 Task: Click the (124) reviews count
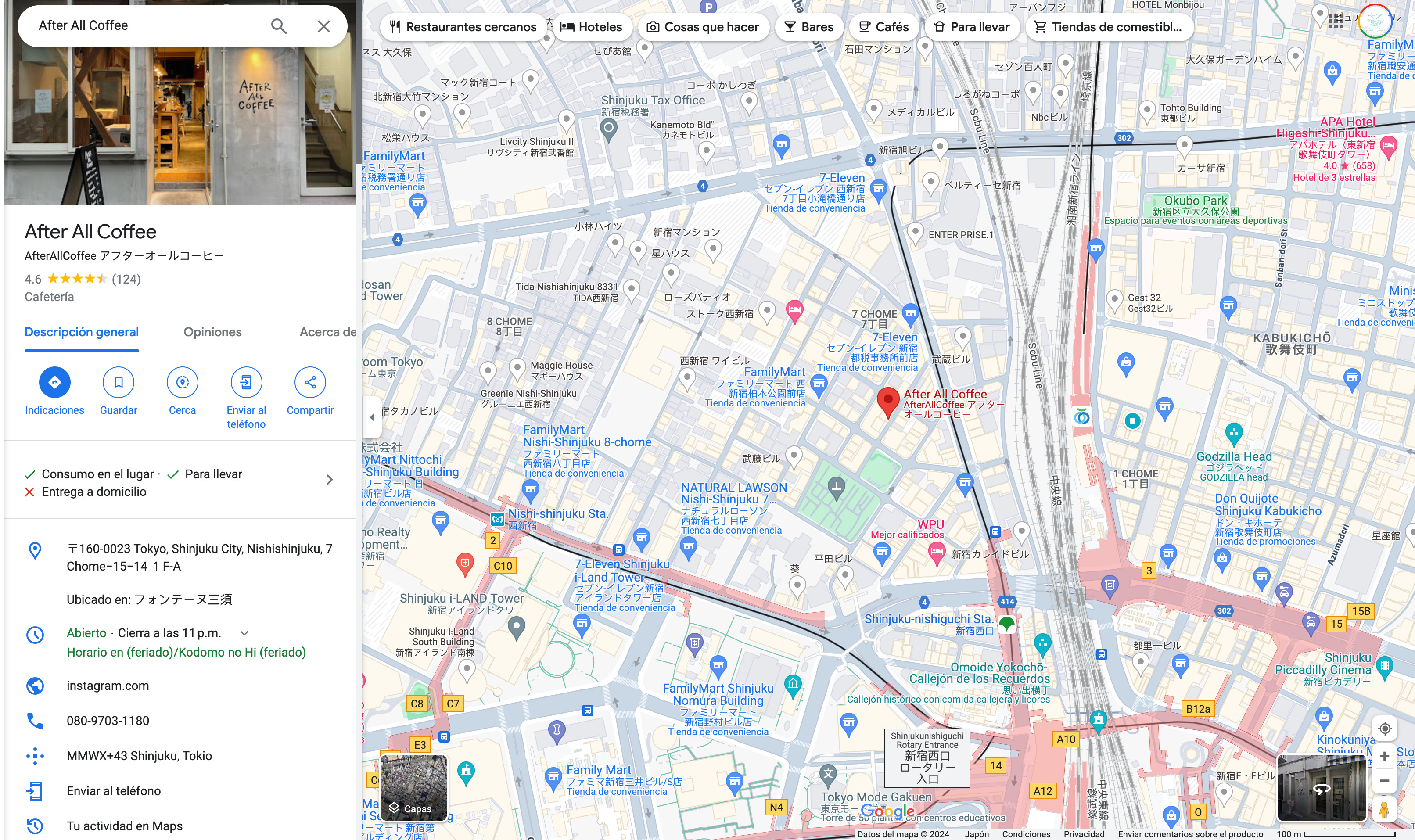126,279
